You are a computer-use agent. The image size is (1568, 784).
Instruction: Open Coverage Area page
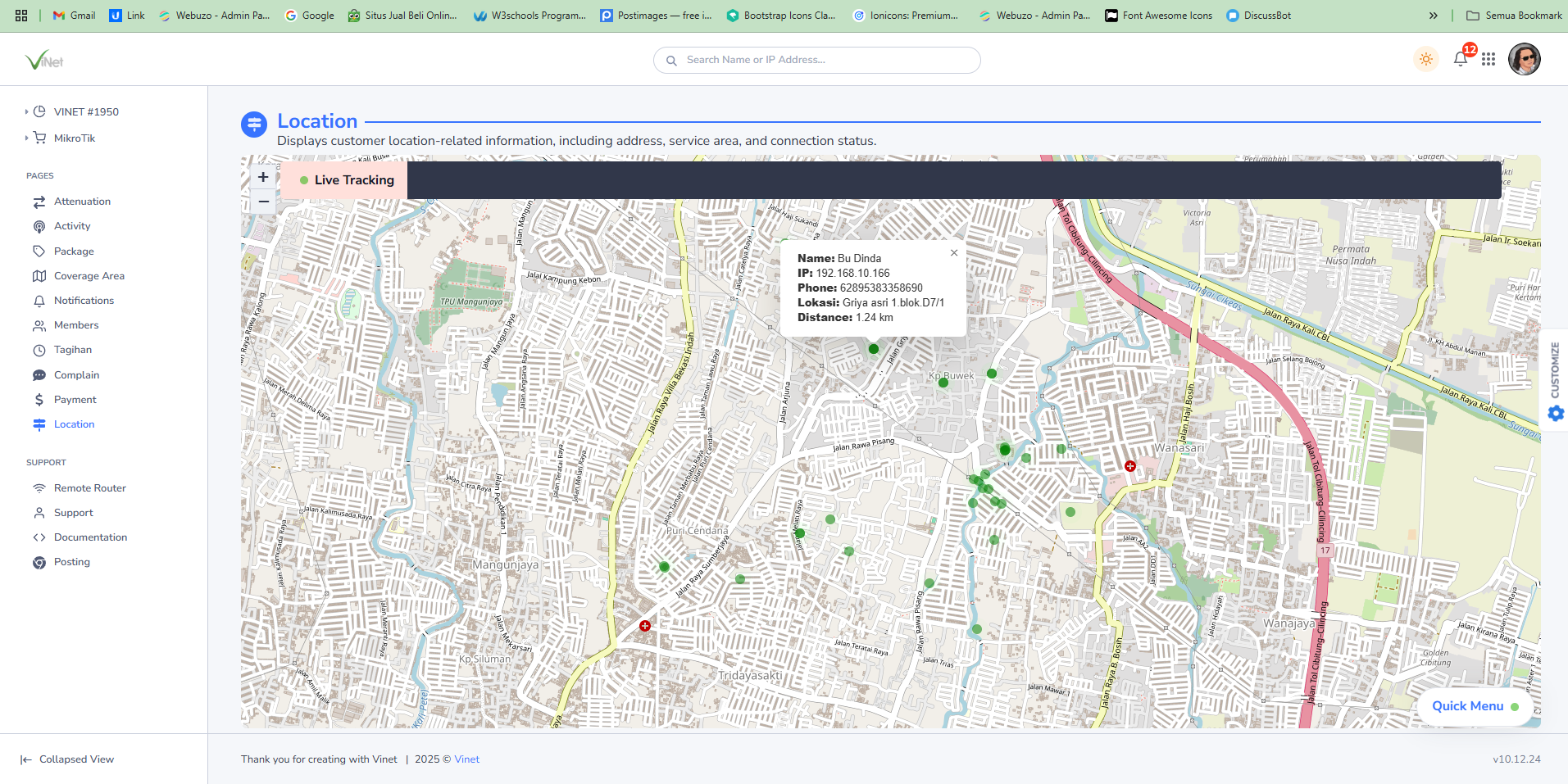89,276
